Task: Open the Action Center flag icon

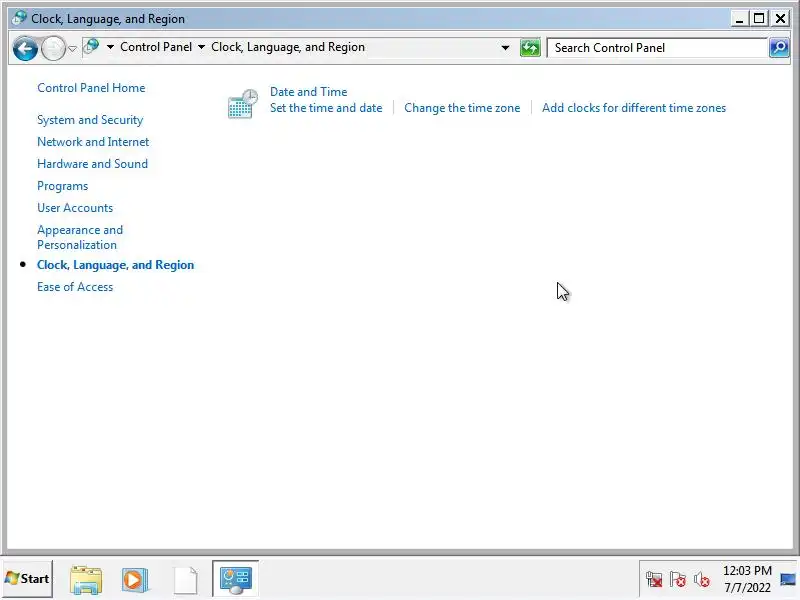Action: pyautogui.click(x=678, y=579)
